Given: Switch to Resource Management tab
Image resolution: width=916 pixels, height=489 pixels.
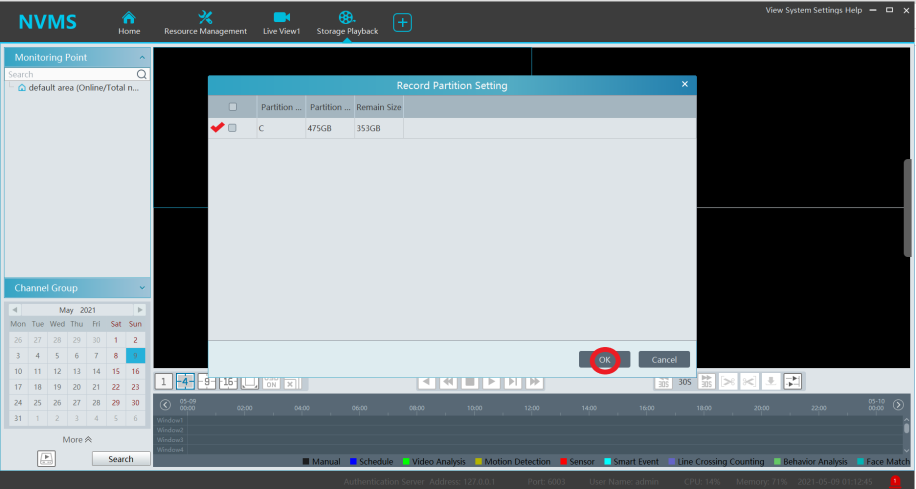Looking at the screenshot, I should point(205,22).
